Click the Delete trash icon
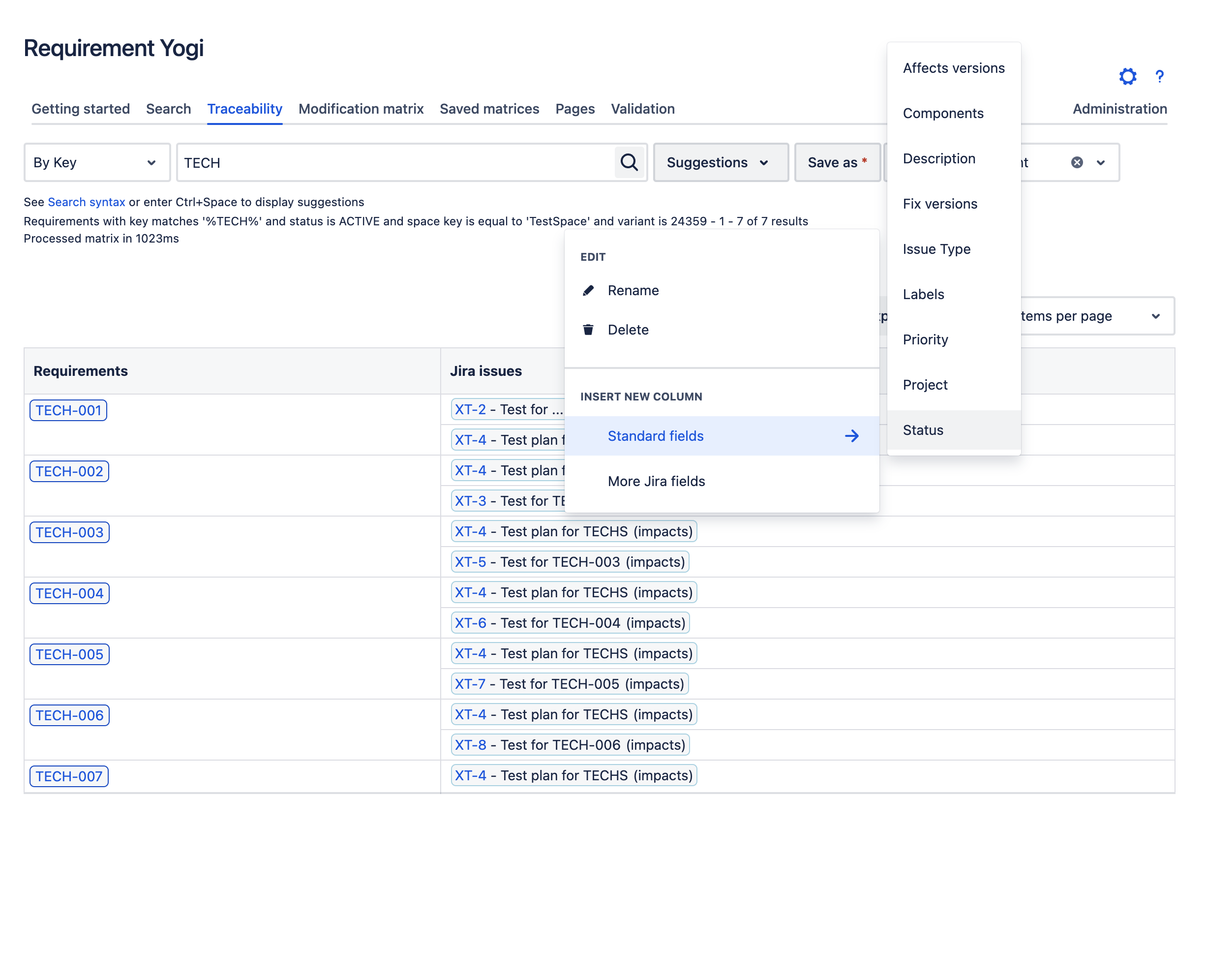 point(588,330)
